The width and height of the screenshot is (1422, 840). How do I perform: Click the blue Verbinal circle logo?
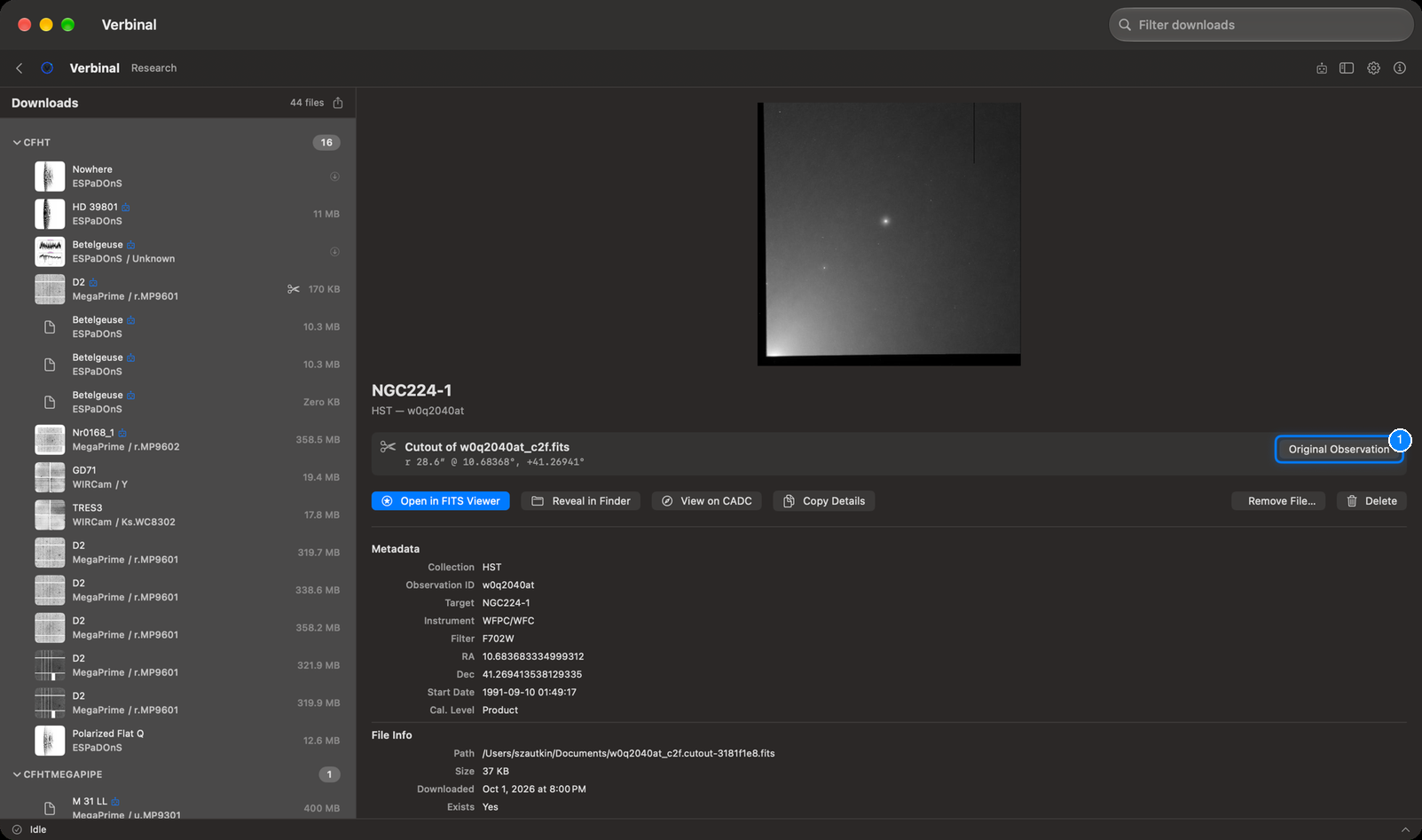point(47,68)
